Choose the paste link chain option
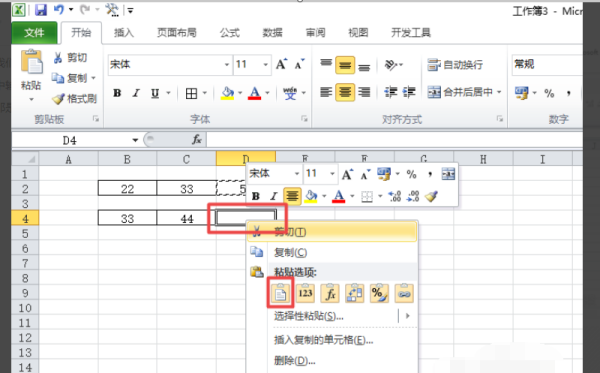Image resolution: width=600 pixels, height=373 pixels. click(404, 293)
